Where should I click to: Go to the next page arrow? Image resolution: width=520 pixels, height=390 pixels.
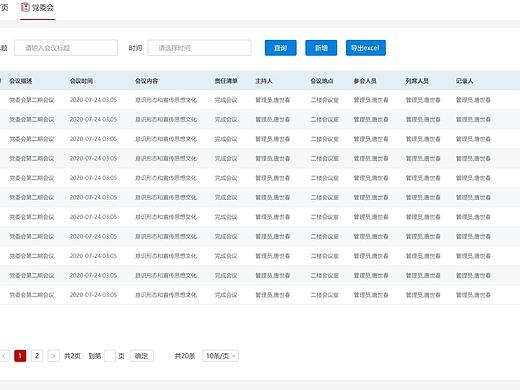tap(53, 356)
